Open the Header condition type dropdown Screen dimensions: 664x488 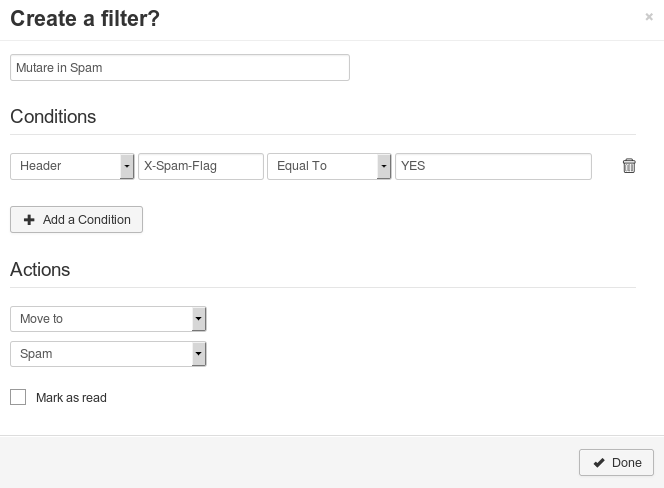[65, 166]
